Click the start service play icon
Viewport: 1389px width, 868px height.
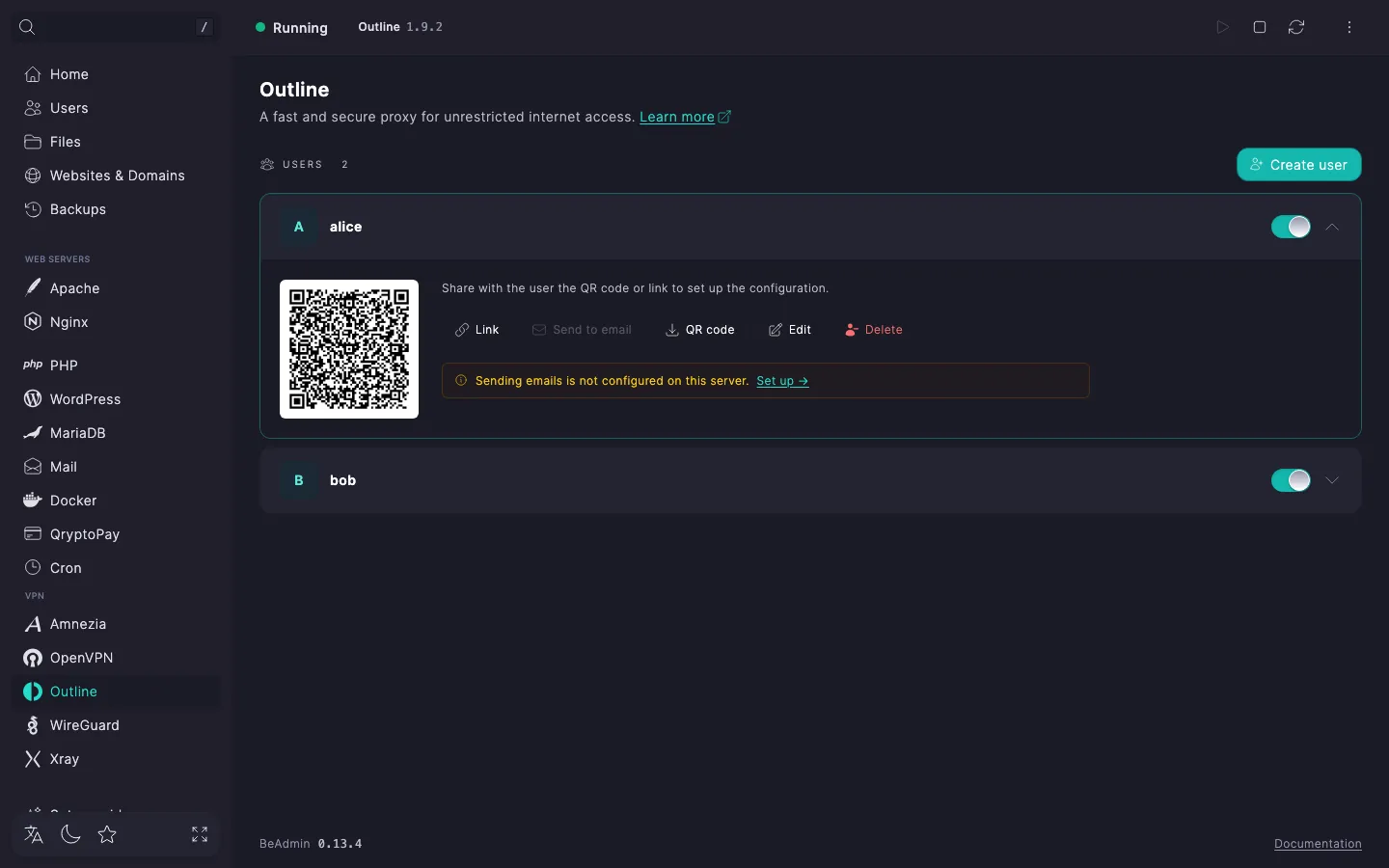[1222, 27]
